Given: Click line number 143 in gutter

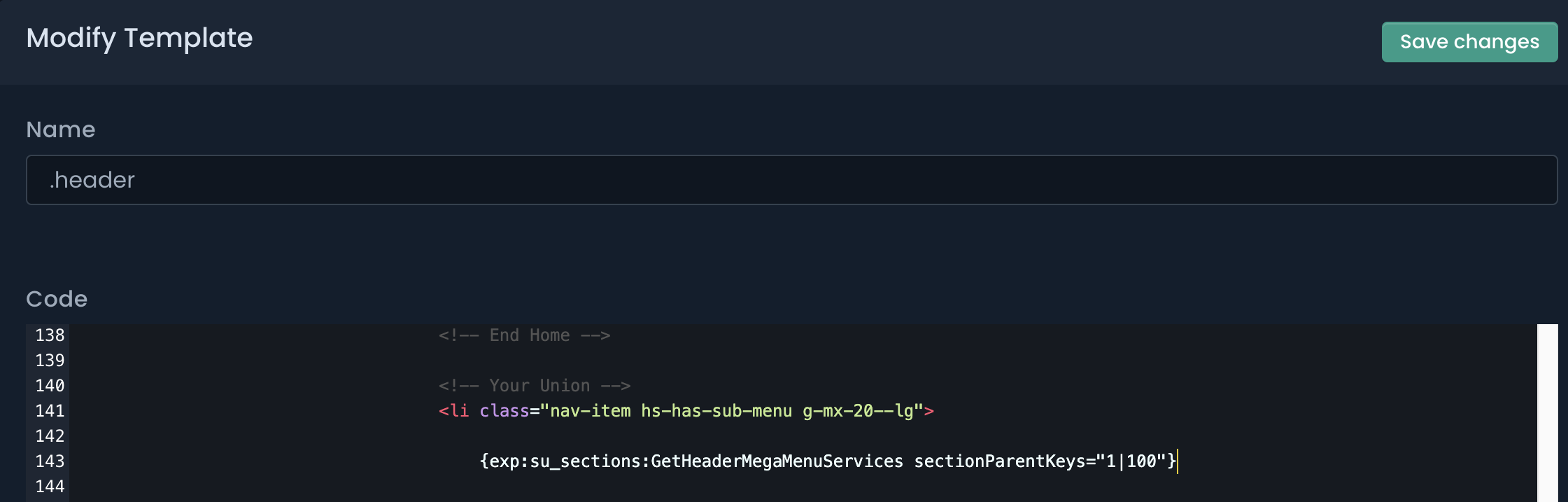Looking at the screenshot, I should tap(50, 461).
